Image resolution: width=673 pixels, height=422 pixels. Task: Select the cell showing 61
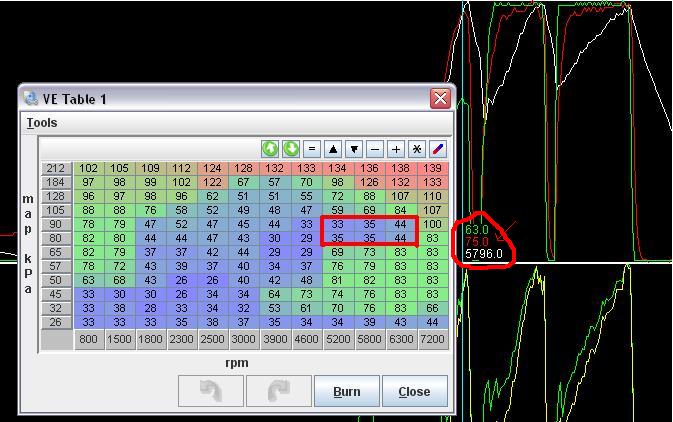click(x=306, y=308)
